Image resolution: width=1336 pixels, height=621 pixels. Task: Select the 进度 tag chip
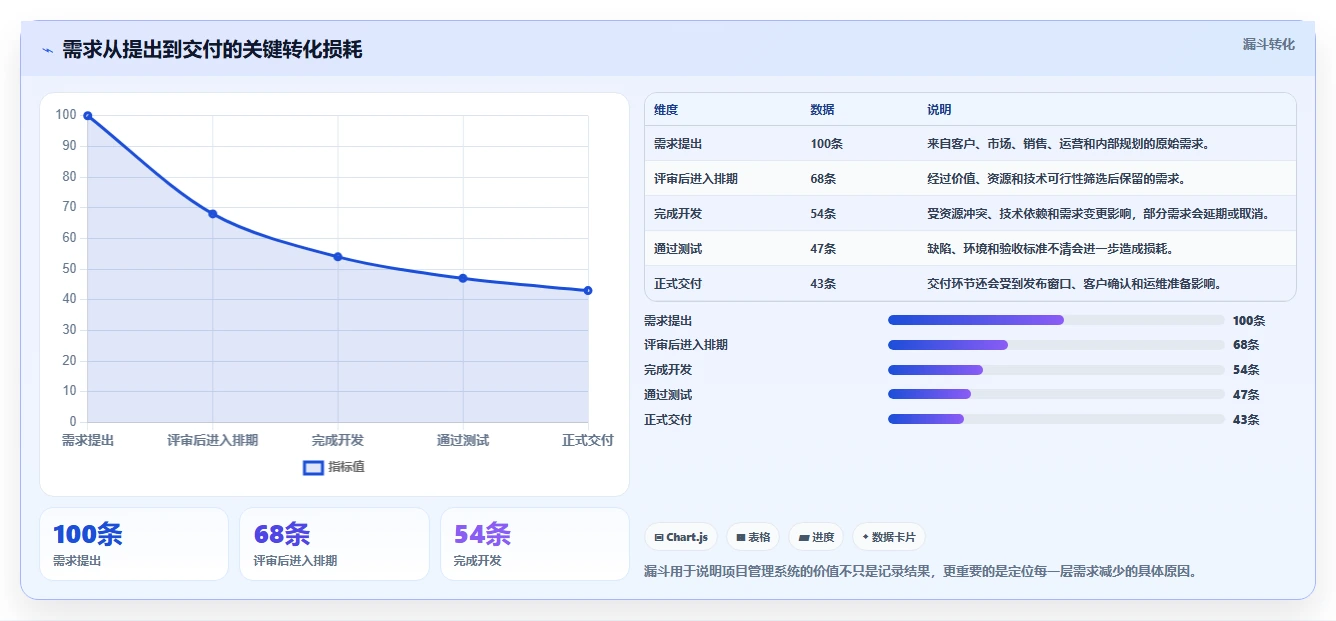[816, 537]
